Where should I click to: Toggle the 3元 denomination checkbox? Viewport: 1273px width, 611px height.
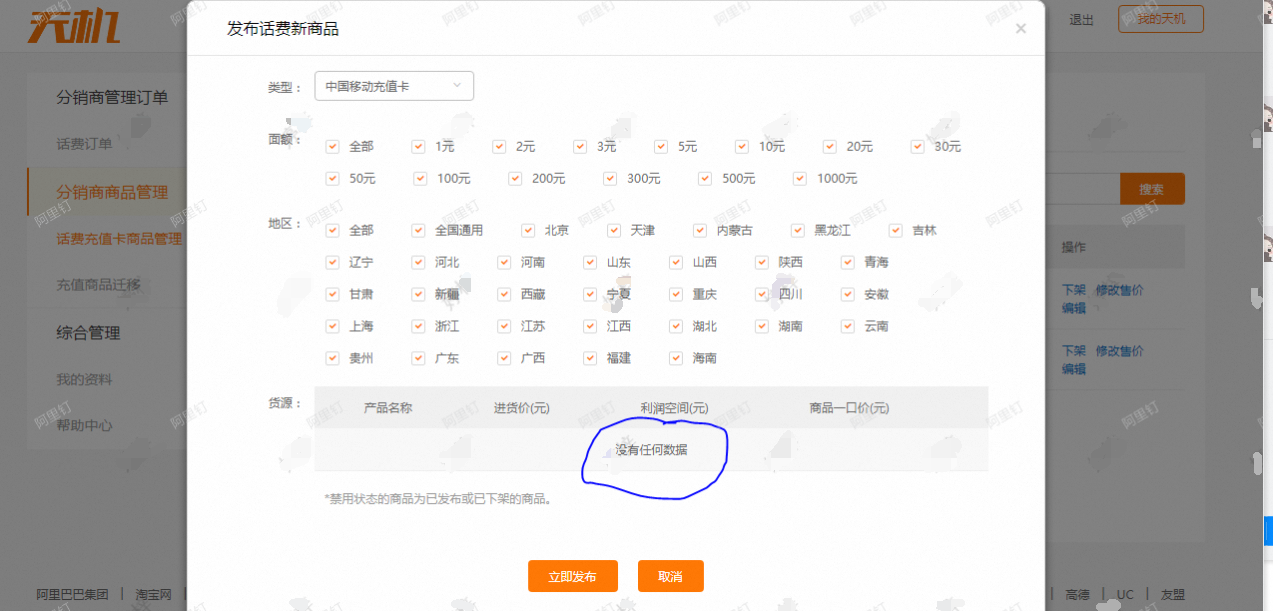click(580, 146)
